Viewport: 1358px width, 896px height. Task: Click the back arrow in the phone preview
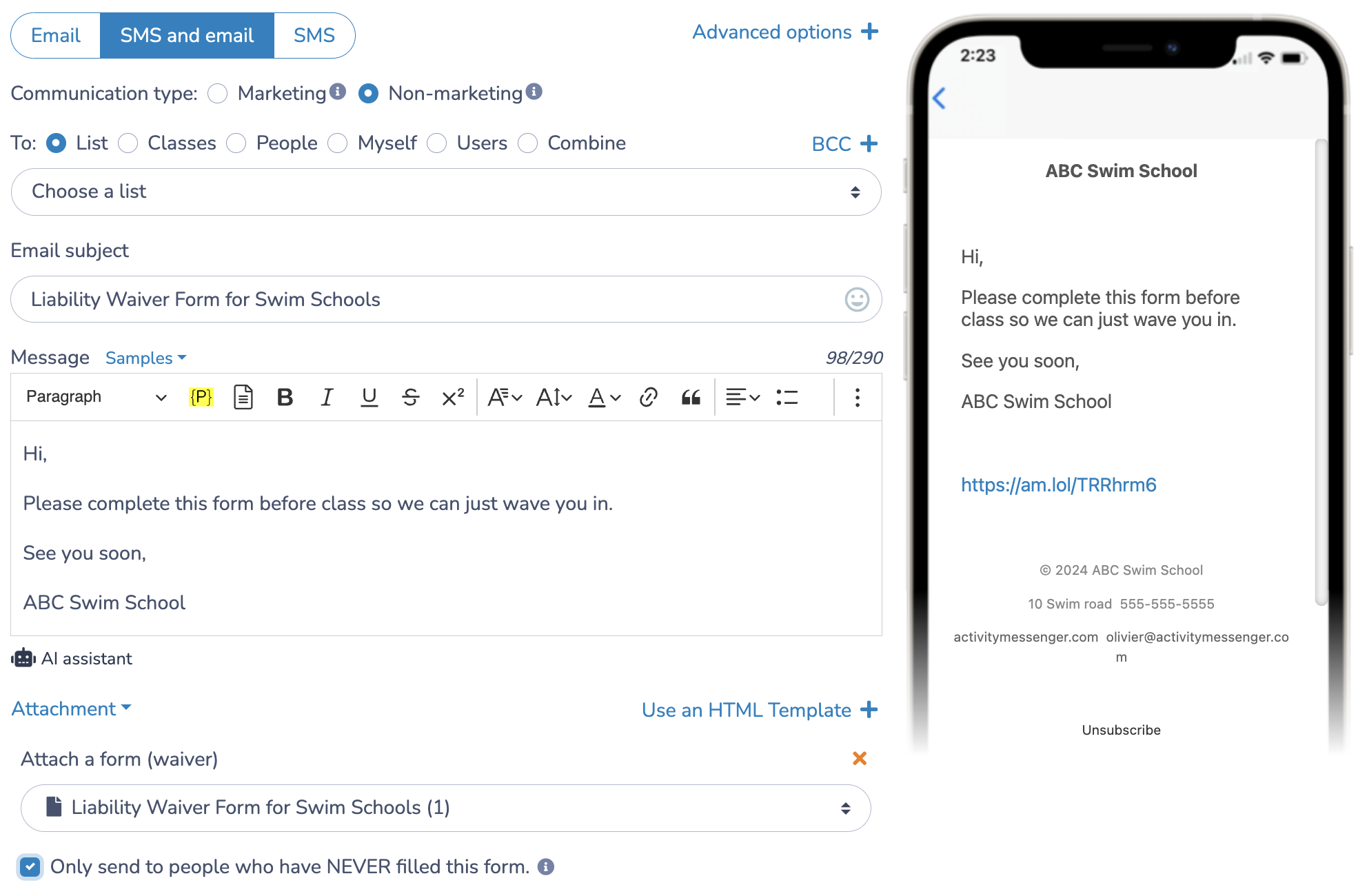(x=939, y=98)
